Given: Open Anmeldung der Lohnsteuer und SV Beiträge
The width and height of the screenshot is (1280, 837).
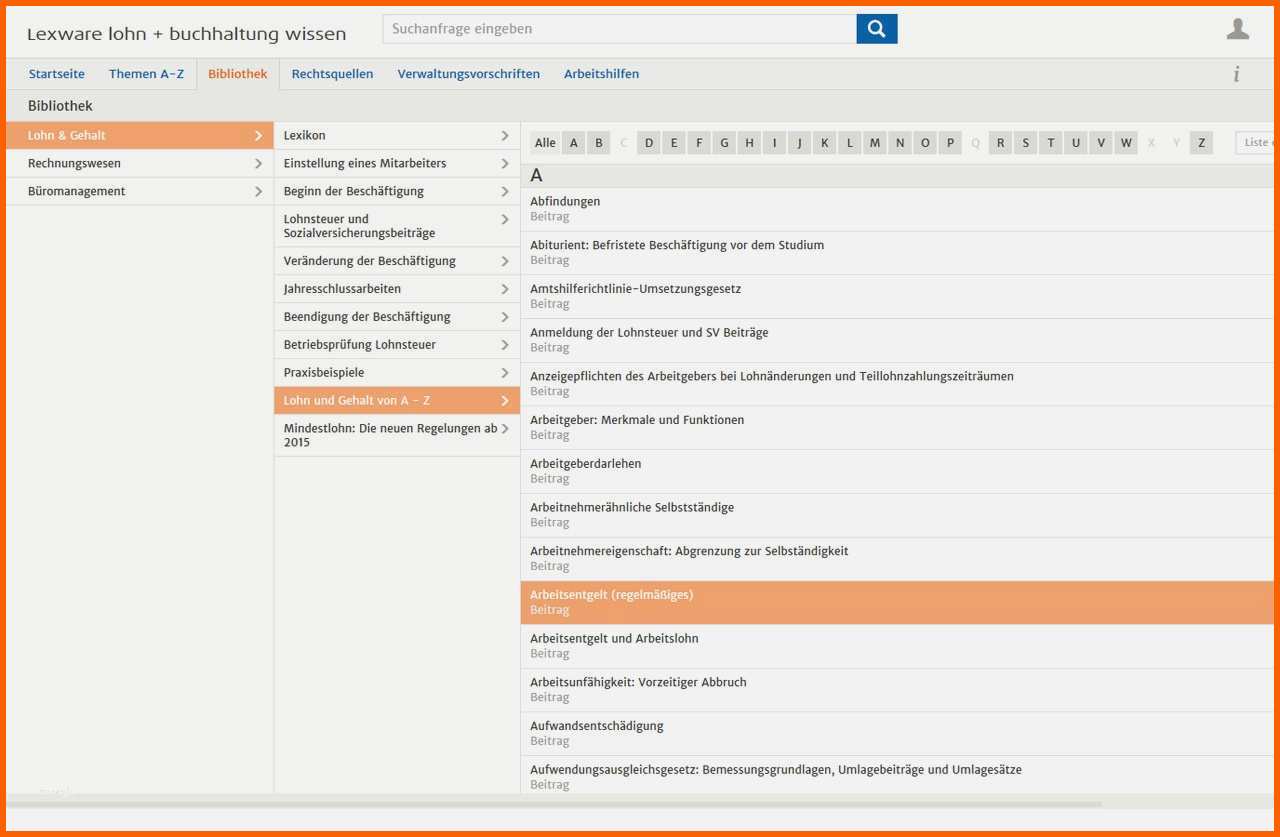Looking at the screenshot, I should click(x=897, y=340).
